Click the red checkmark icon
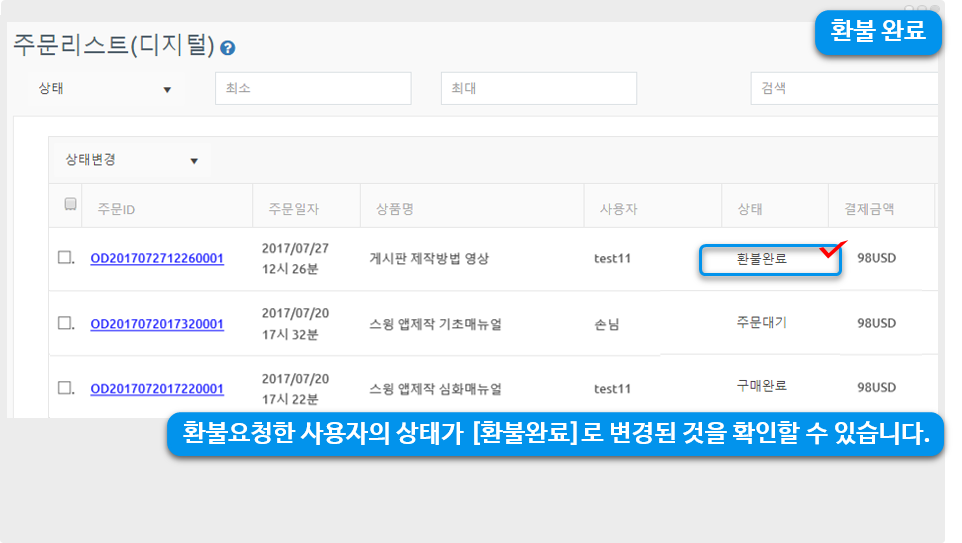The image size is (962, 543). (x=832, y=249)
